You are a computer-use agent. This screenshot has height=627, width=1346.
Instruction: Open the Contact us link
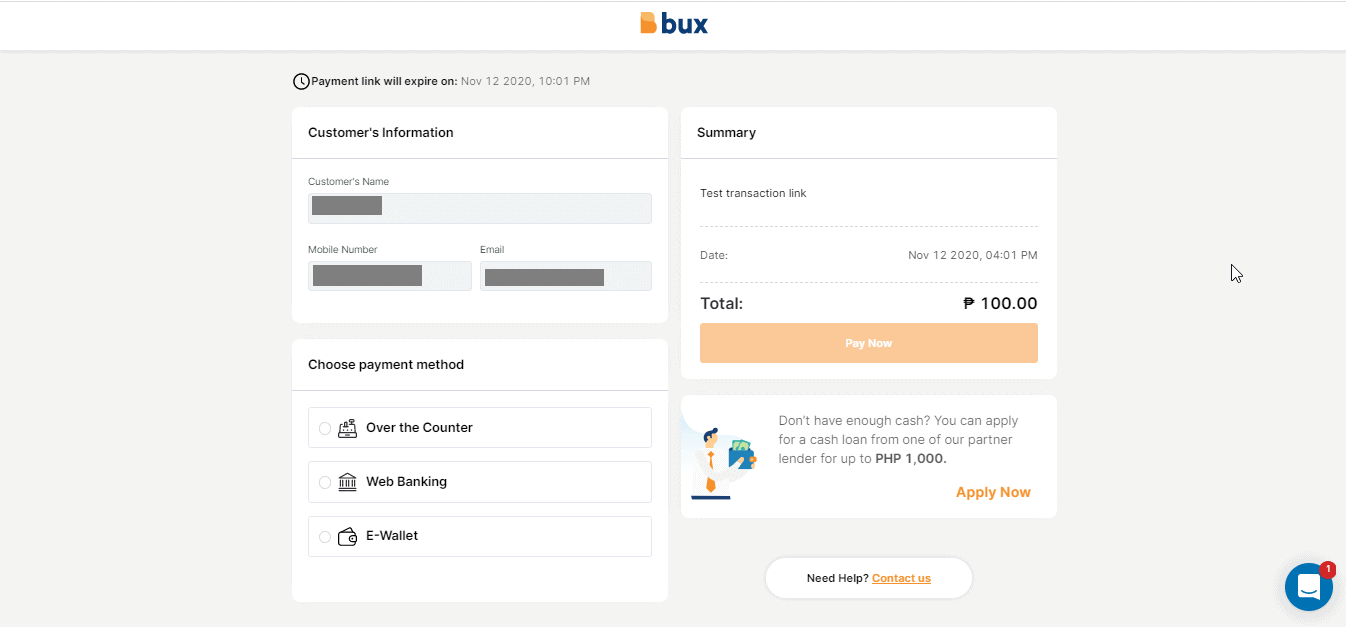click(x=900, y=578)
